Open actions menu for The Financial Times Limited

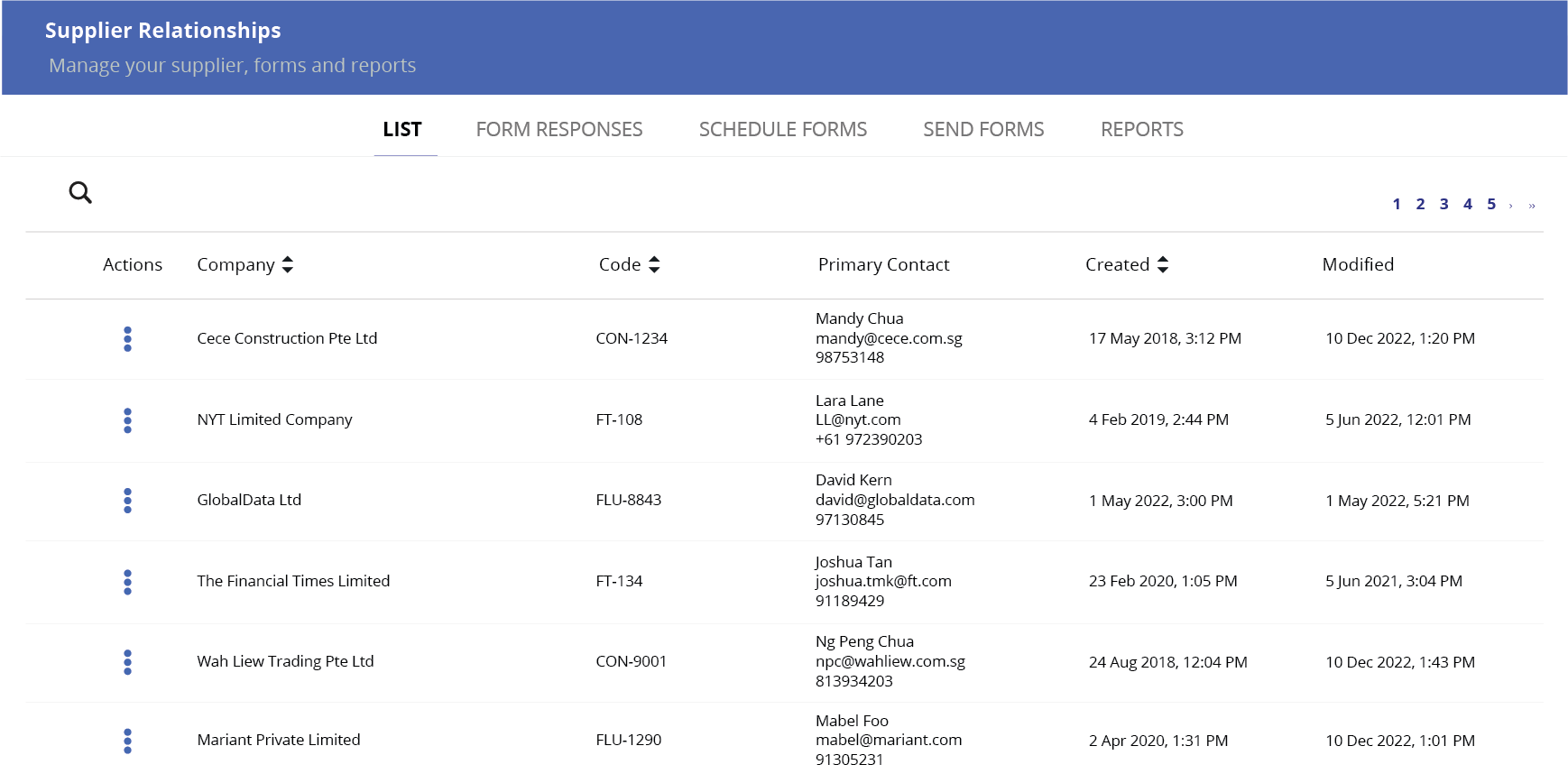coord(127,582)
